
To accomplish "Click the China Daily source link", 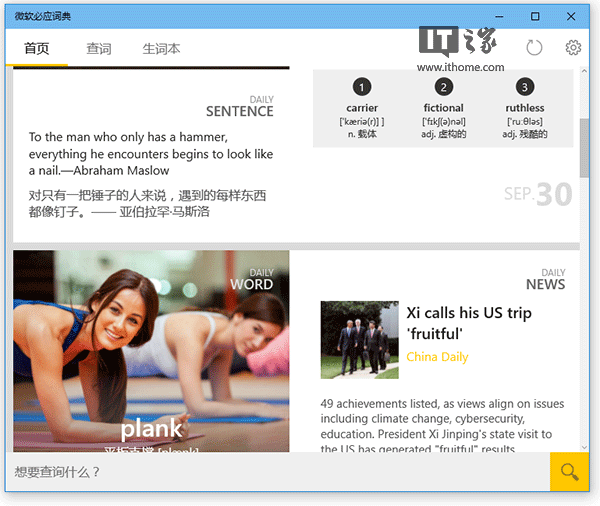I will [x=437, y=357].
